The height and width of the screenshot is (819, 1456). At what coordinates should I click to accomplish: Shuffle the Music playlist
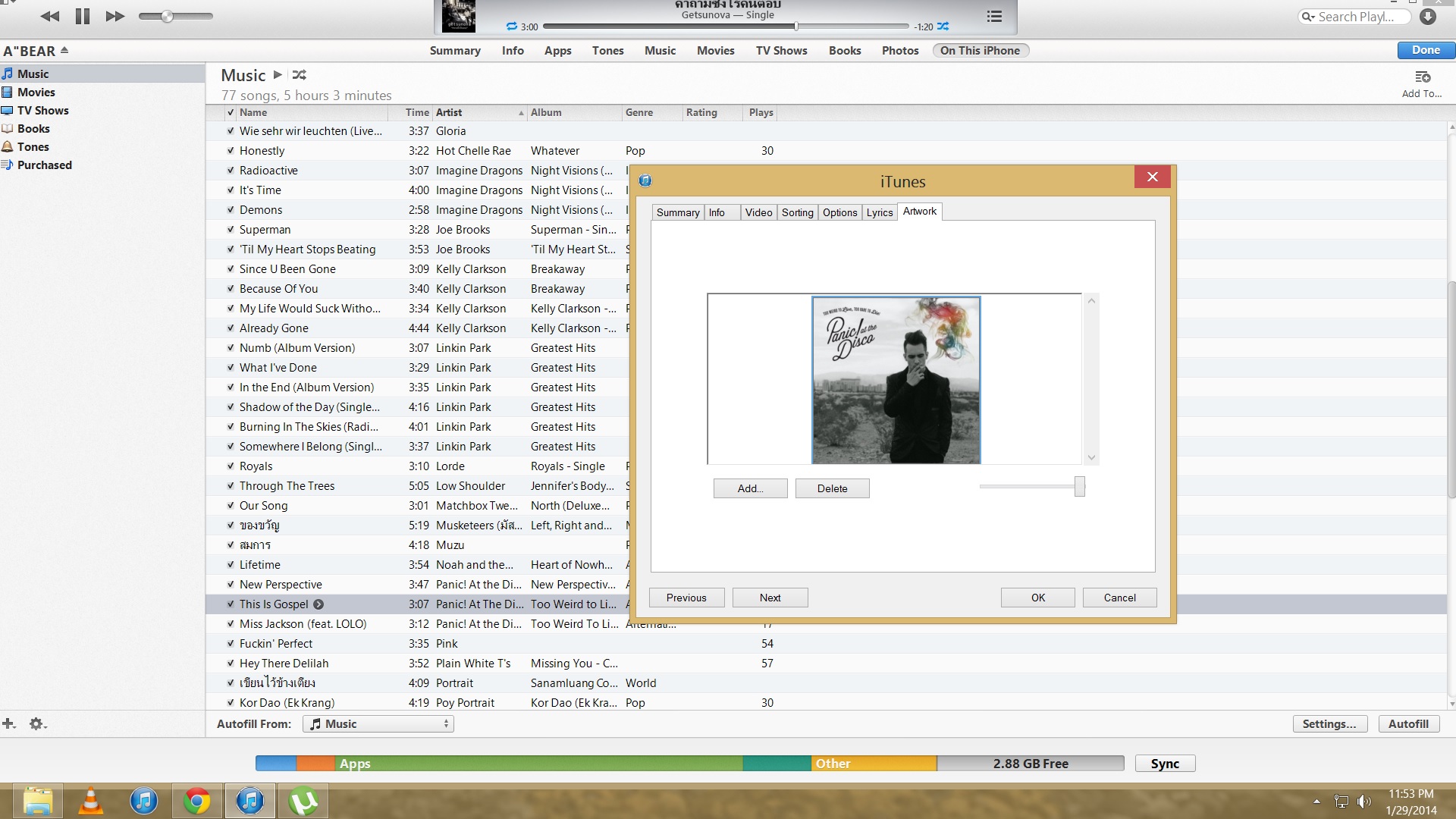[x=300, y=74]
